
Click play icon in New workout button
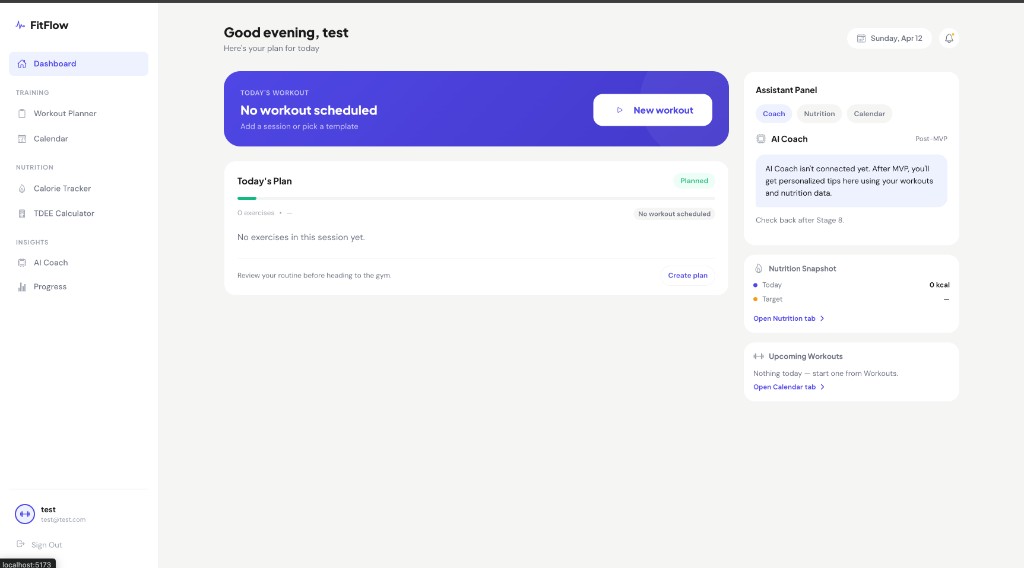pos(619,110)
